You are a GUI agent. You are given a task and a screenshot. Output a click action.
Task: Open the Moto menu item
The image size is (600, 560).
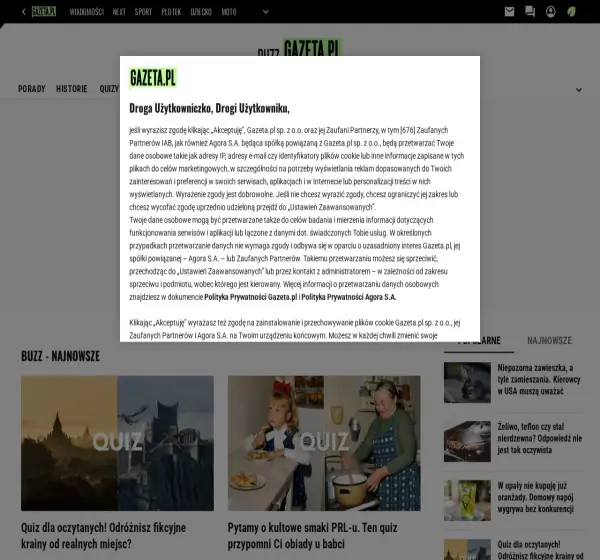pos(229,12)
